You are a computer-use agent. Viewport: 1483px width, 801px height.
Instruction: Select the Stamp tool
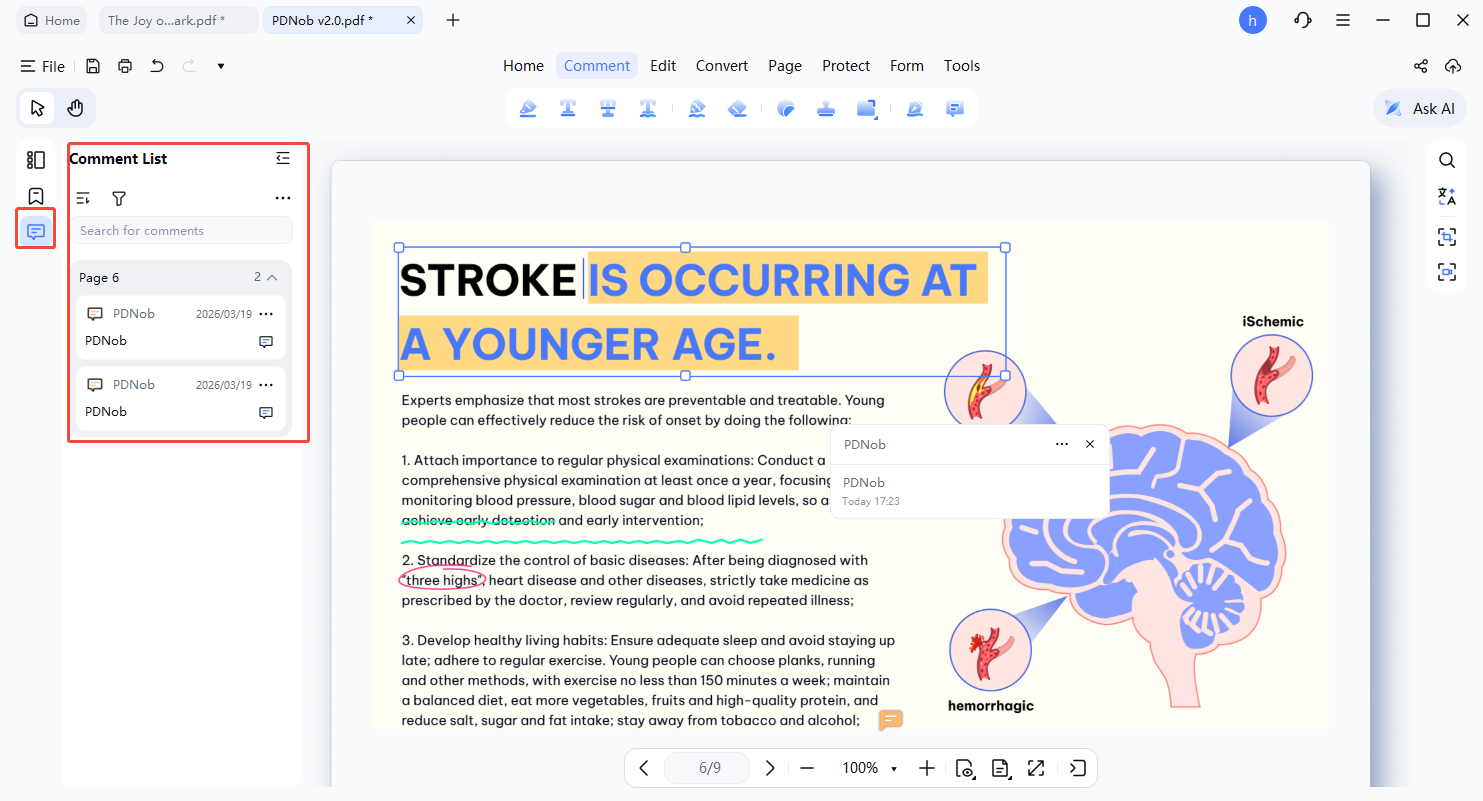tap(826, 109)
